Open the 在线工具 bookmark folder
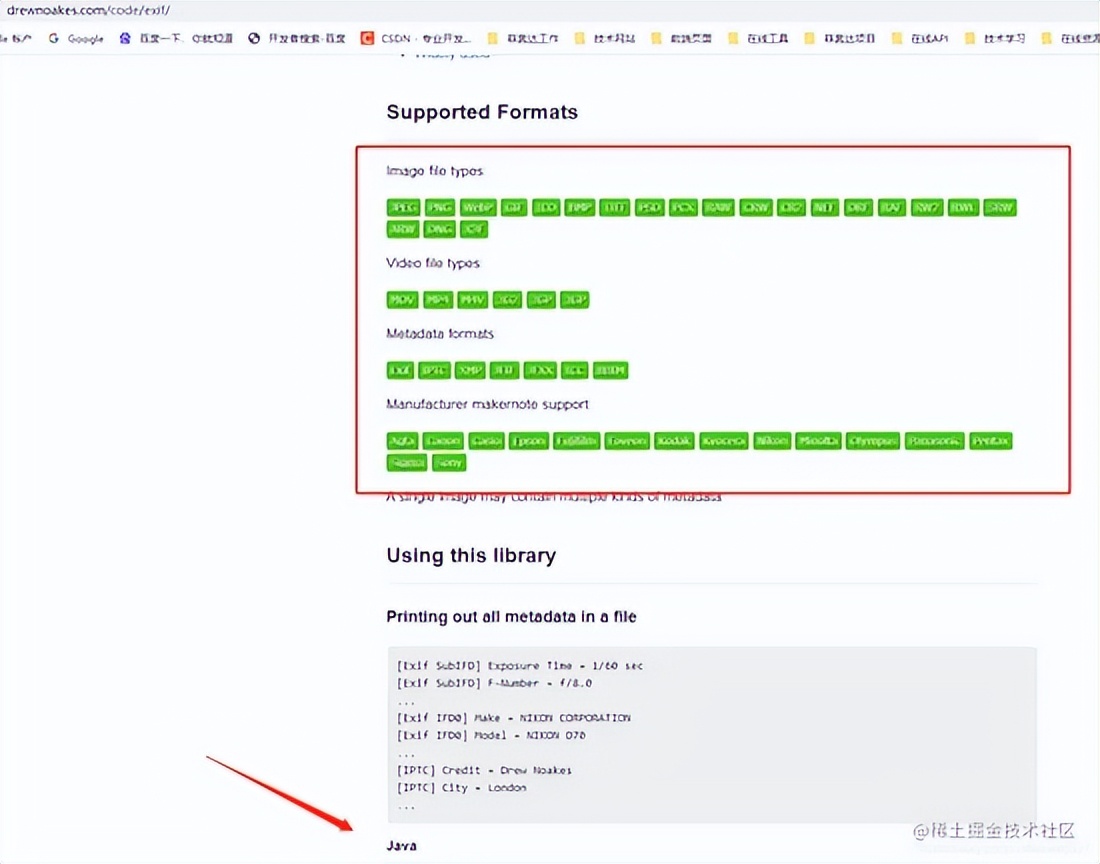This screenshot has width=1100, height=864. pos(758,39)
